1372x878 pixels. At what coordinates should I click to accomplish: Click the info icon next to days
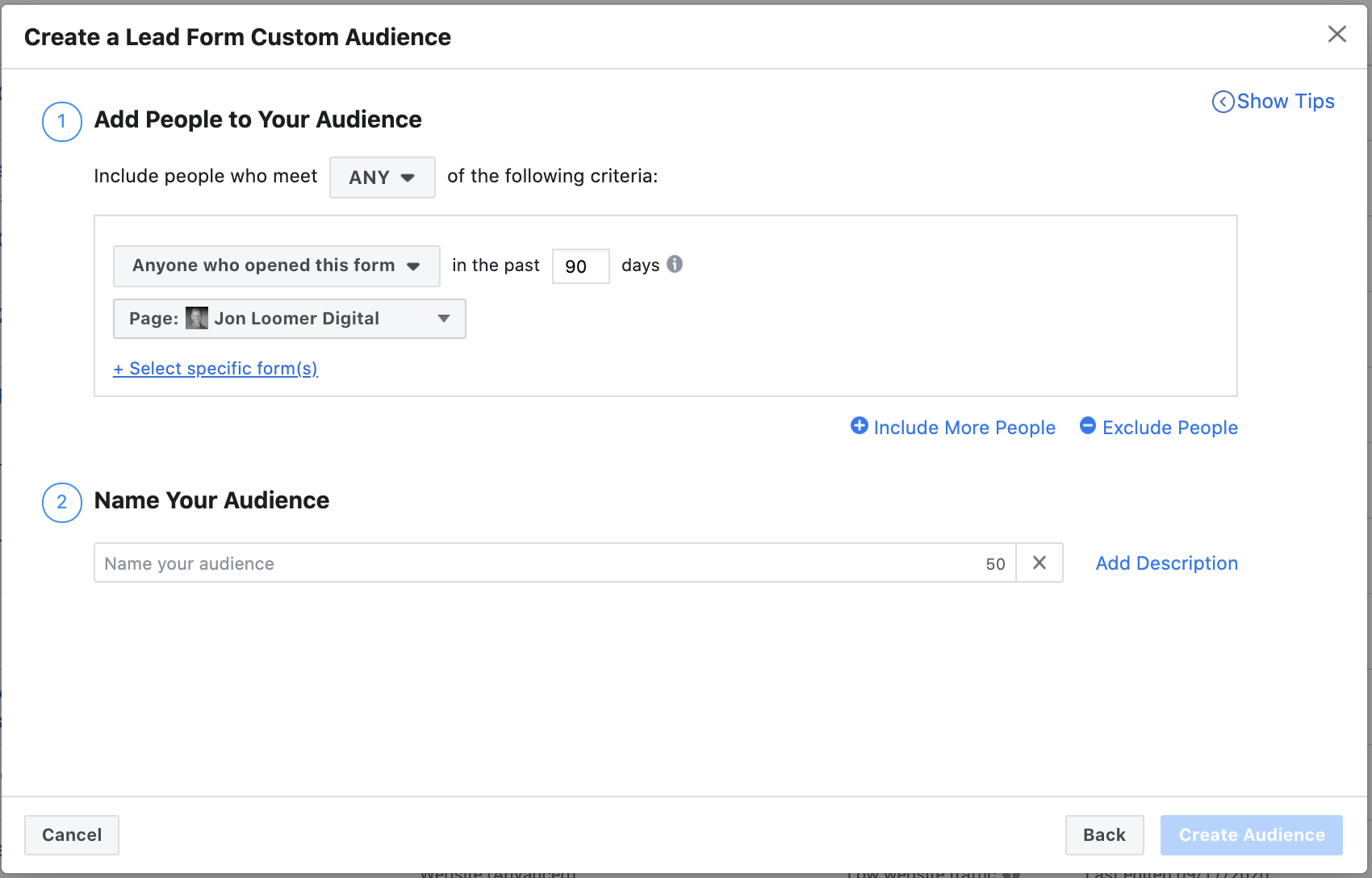(x=675, y=264)
